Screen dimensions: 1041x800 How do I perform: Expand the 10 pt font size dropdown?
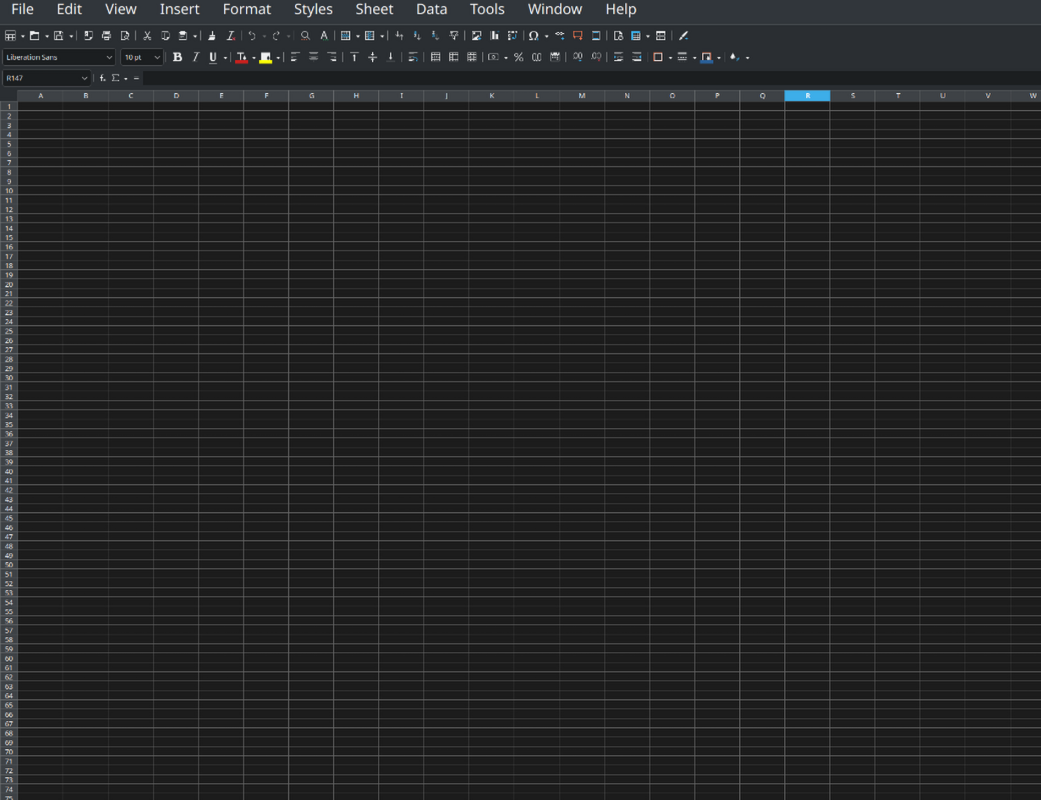157,57
